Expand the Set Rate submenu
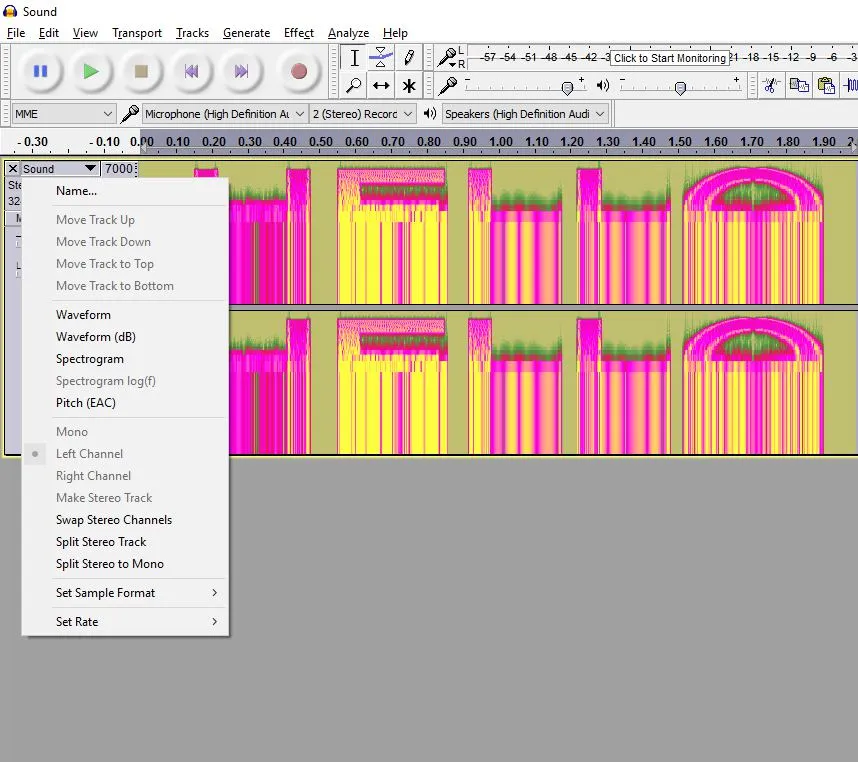Image resolution: width=858 pixels, height=762 pixels. click(x=78, y=621)
